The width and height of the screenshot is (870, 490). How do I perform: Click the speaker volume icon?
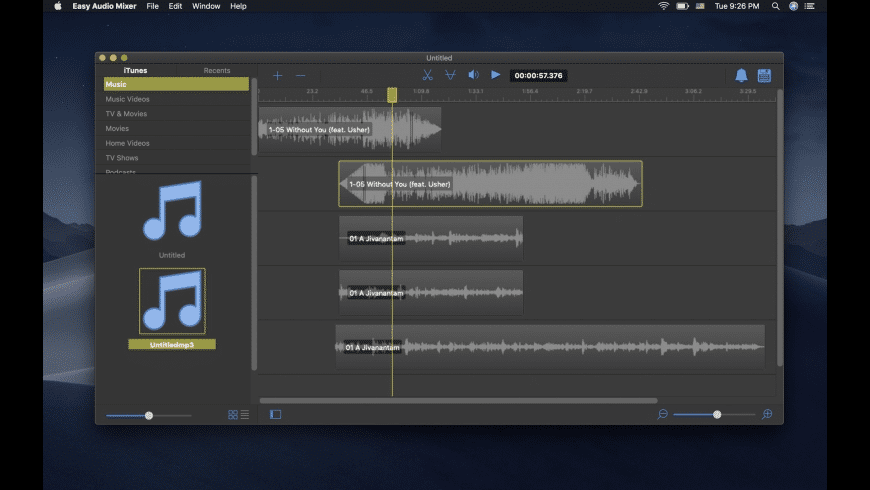(x=473, y=75)
